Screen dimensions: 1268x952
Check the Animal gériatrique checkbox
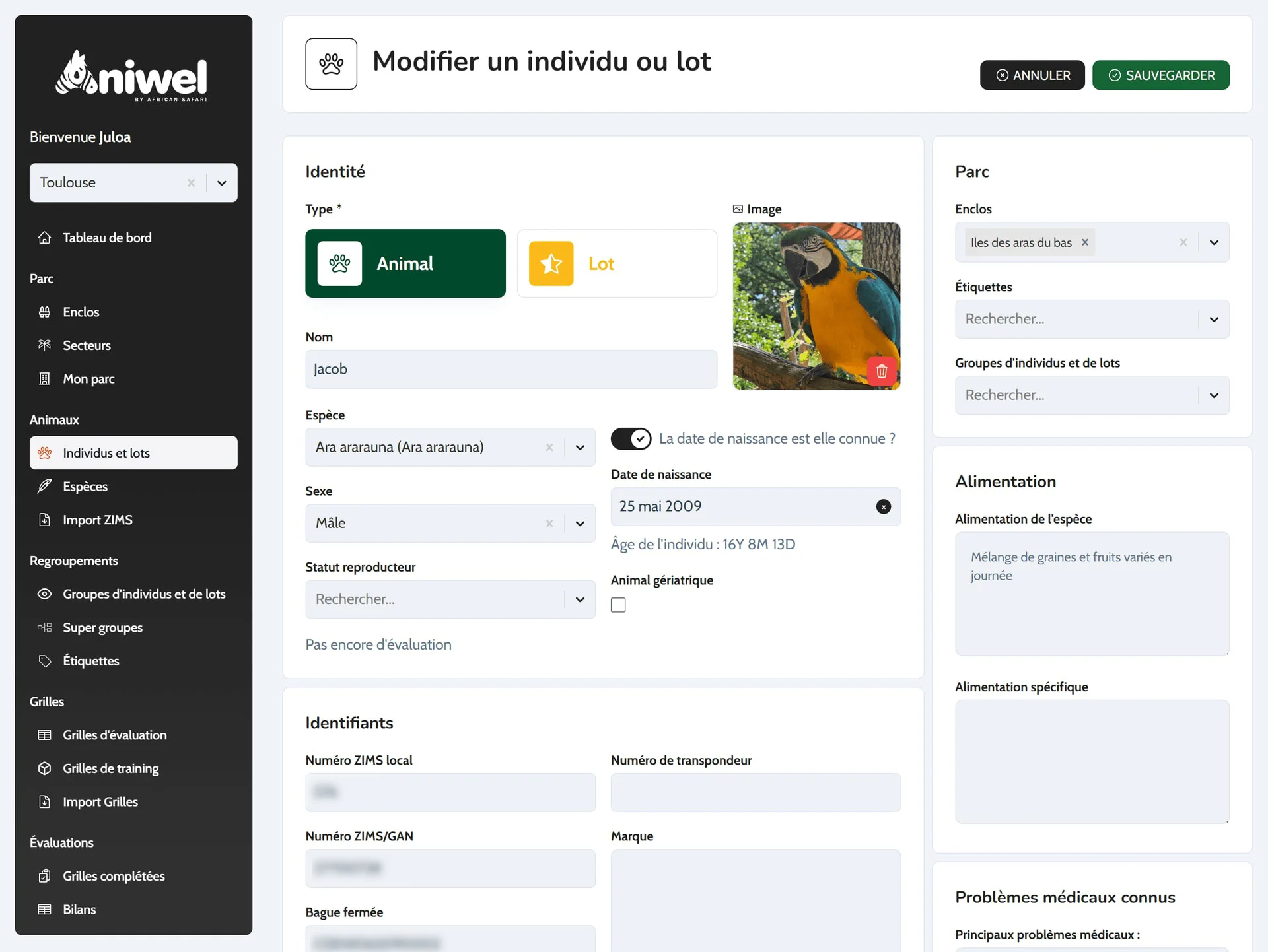click(618, 605)
